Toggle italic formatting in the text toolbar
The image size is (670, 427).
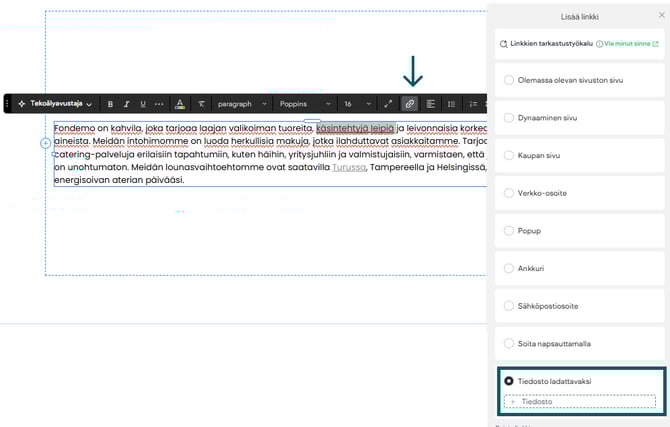point(127,104)
